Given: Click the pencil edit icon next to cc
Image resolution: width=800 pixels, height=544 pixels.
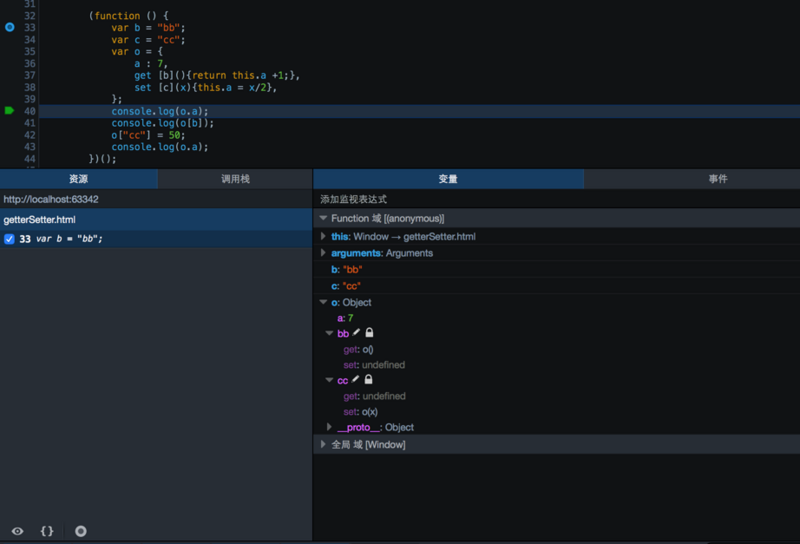Looking at the screenshot, I should point(356,380).
